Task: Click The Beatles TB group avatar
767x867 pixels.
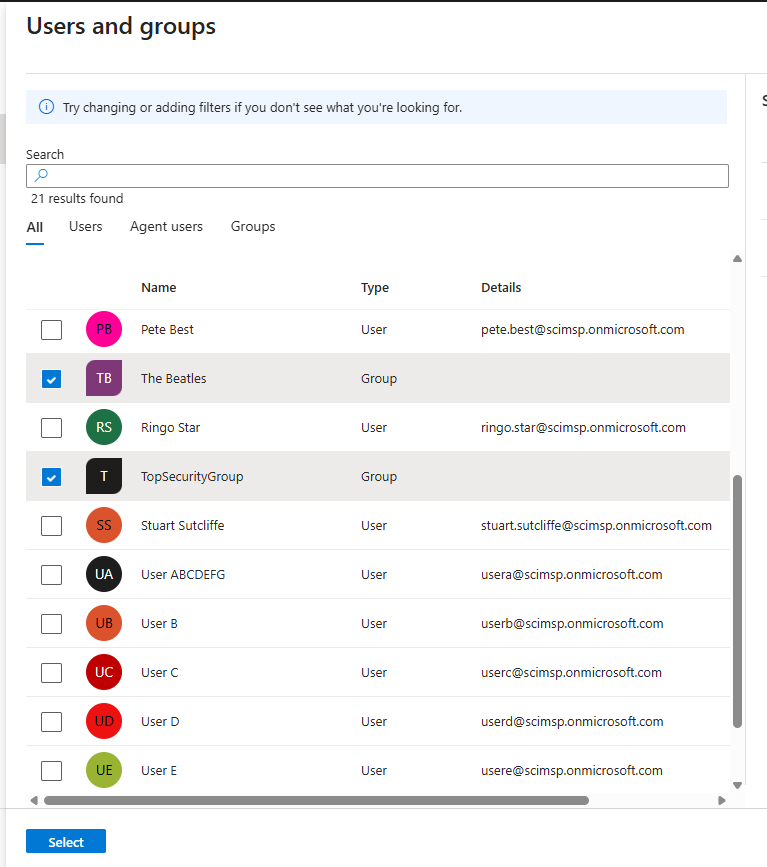Action: click(104, 378)
